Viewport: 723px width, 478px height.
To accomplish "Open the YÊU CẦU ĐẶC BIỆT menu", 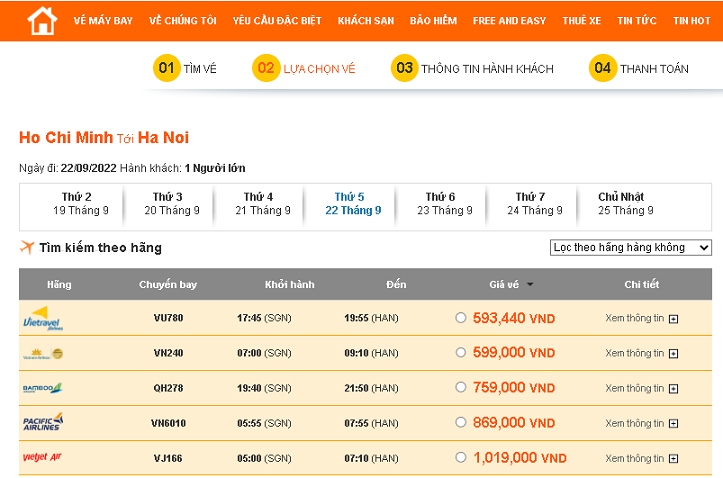I will [x=277, y=21].
